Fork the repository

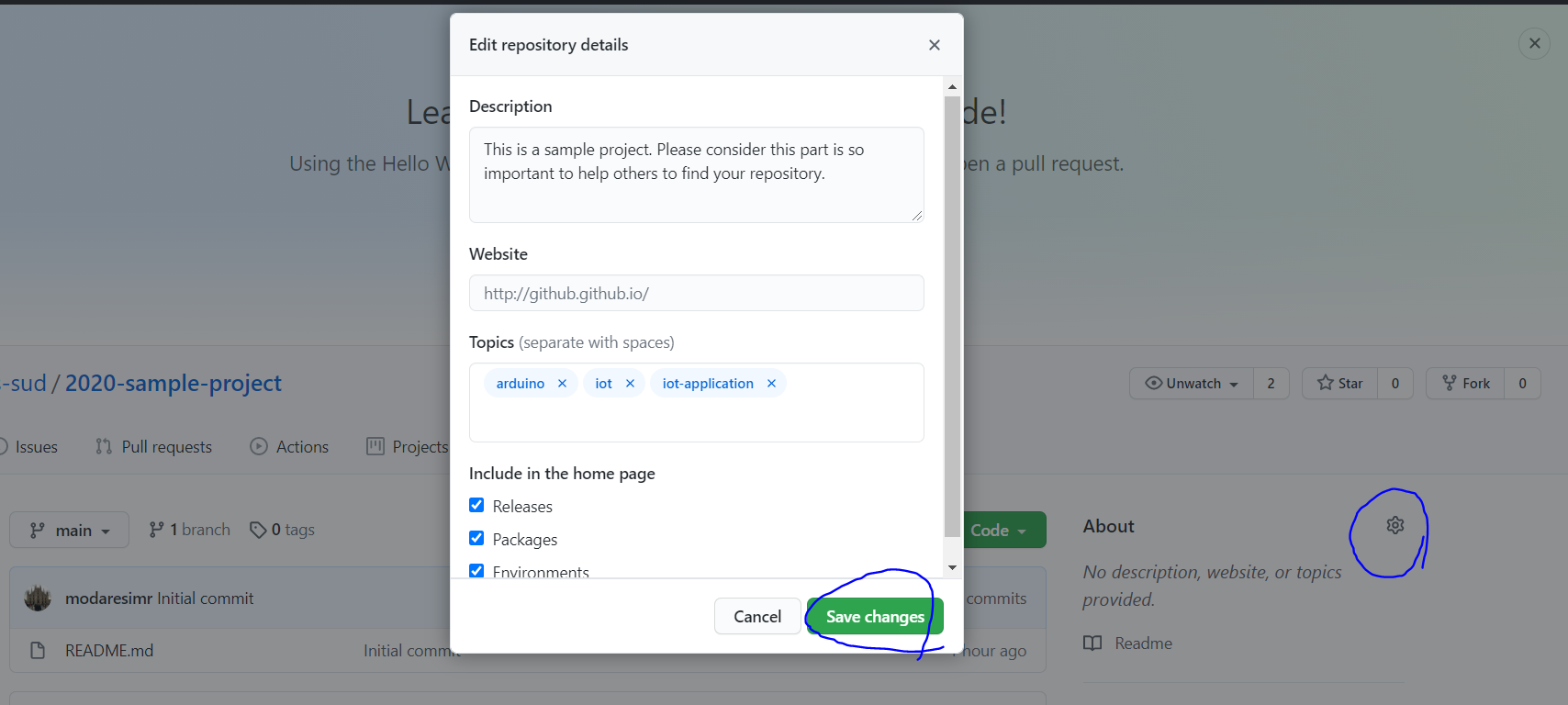(x=1465, y=383)
